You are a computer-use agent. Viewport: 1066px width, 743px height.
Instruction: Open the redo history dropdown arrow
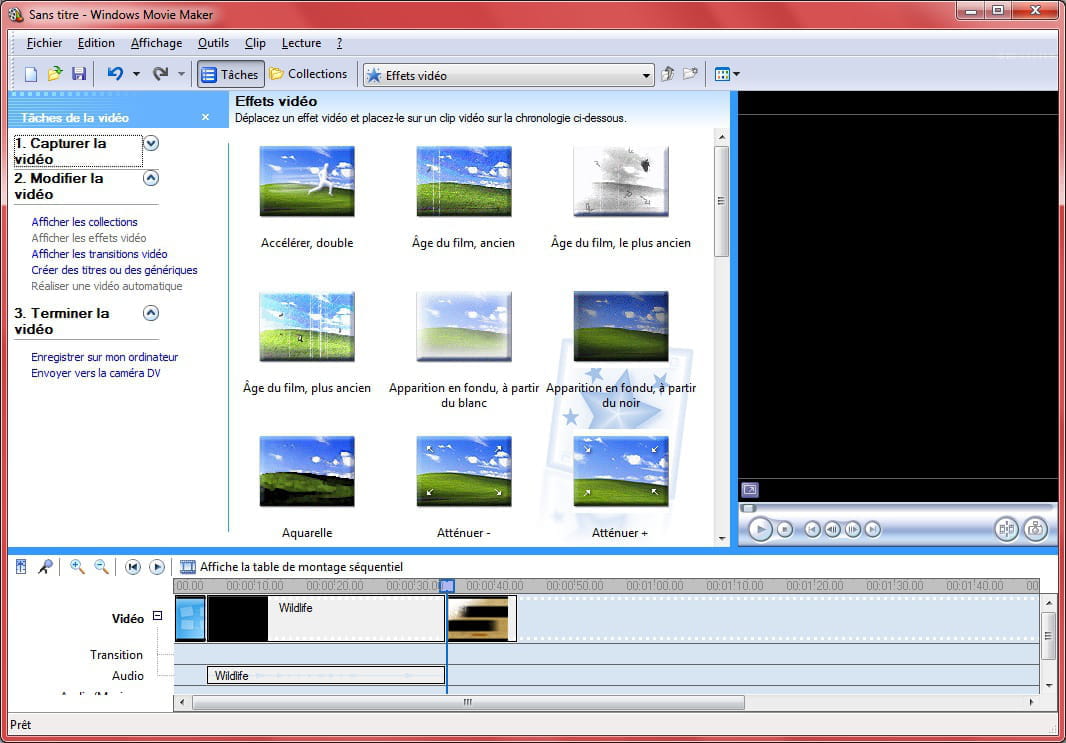click(181, 74)
